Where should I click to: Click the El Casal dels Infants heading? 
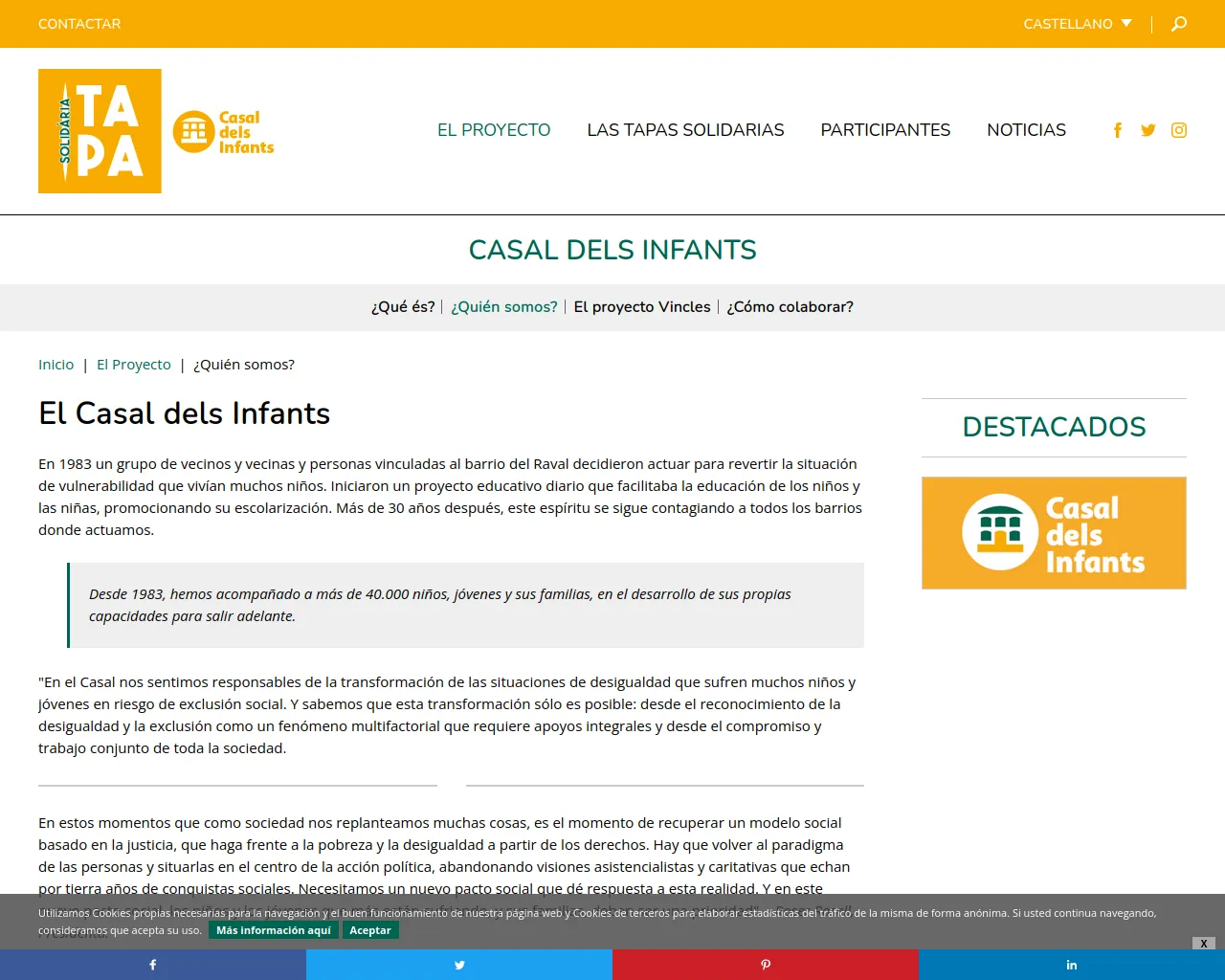tap(185, 413)
